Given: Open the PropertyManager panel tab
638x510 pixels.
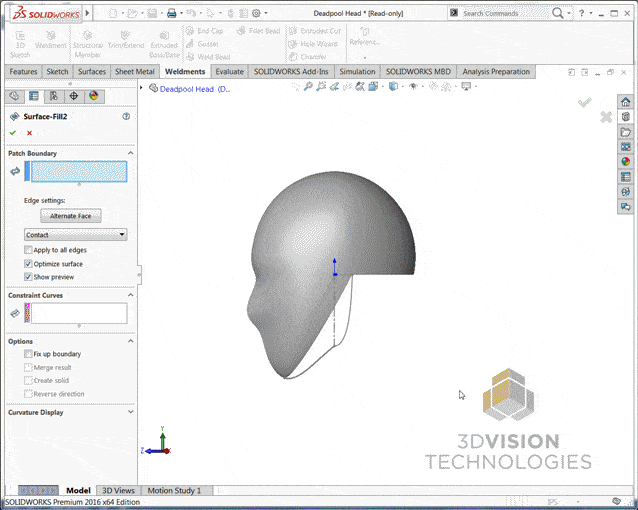Looking at the screenshot, I should [x=34, y=96].
